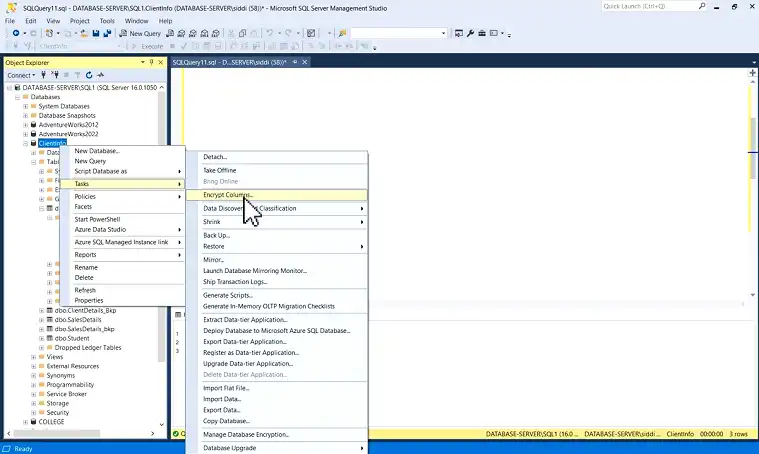The height and width of the screenshot is (454, 759).
Task: Expand the Database Snapshots folder node
Action: [26, 116]
